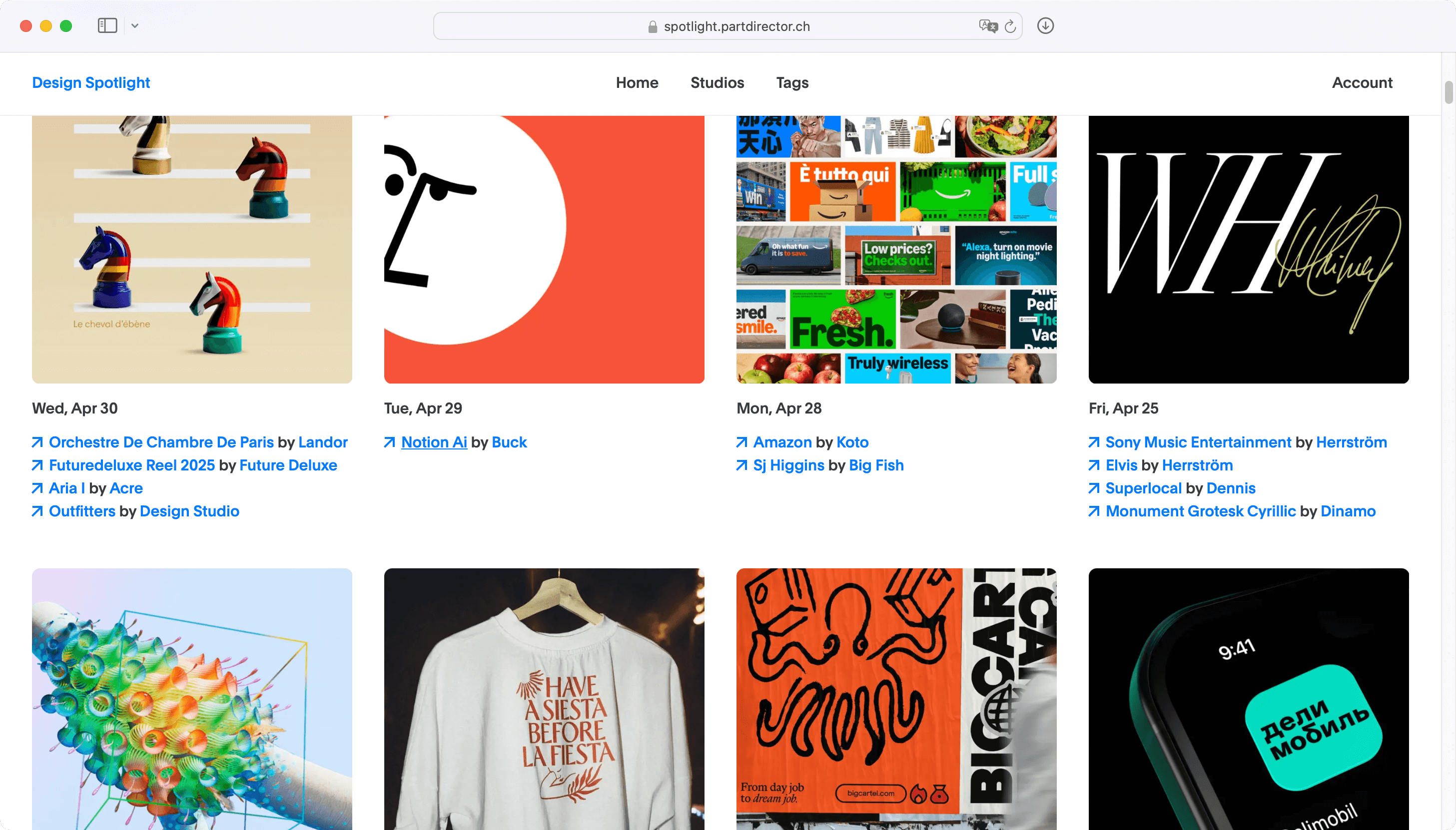Open Sony Music Entertainment project link

[1198, 442]
